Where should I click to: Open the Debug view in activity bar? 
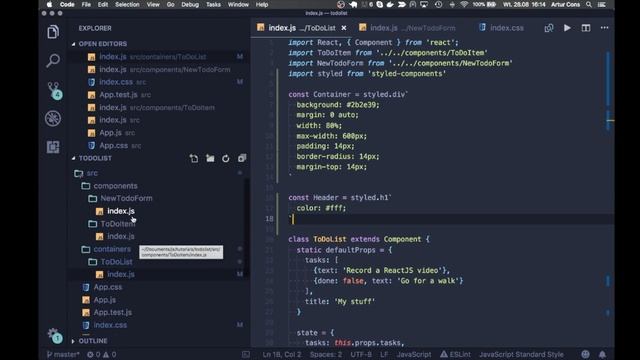(53, 118)
